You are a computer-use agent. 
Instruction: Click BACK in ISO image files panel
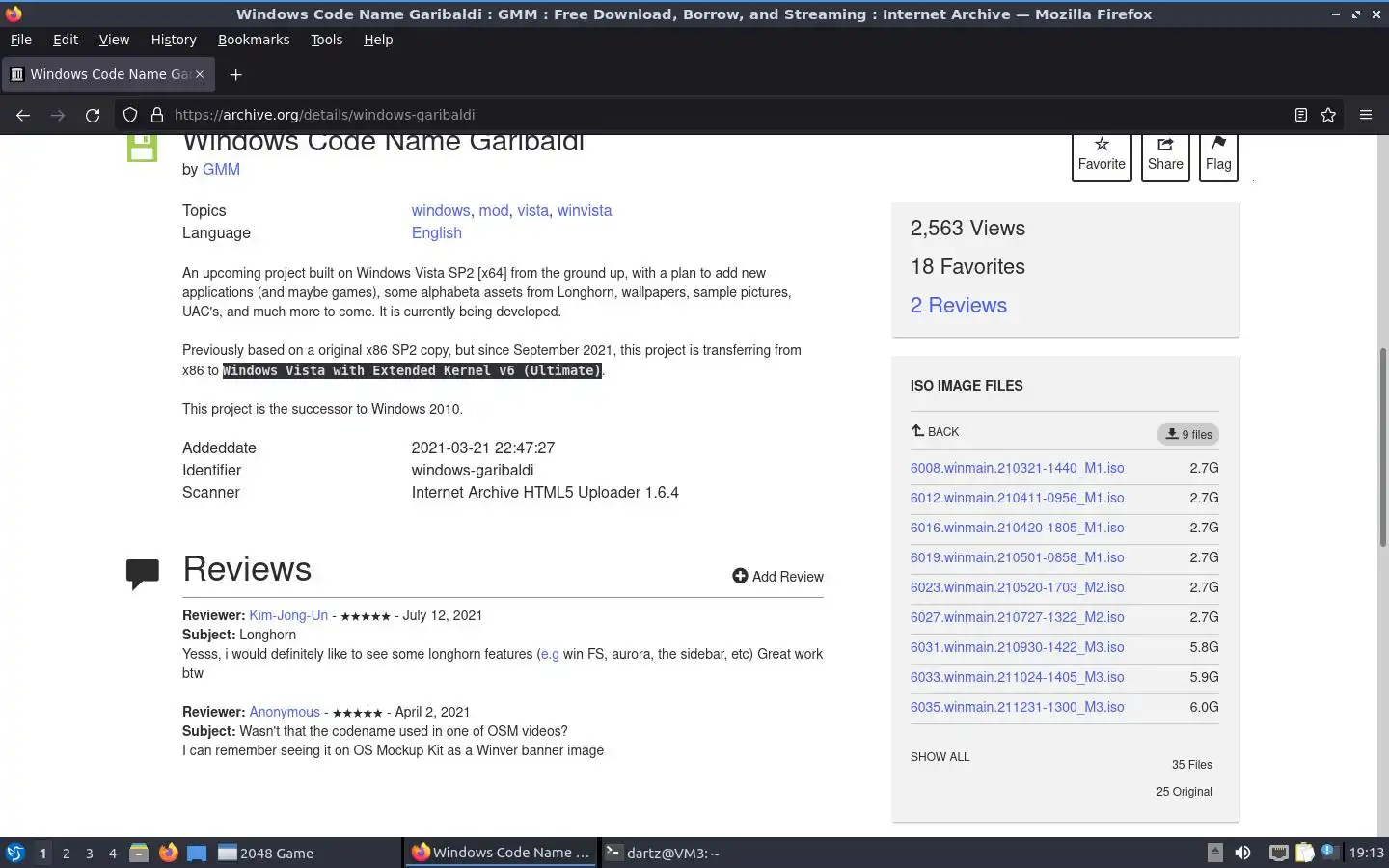click(935, 431)
